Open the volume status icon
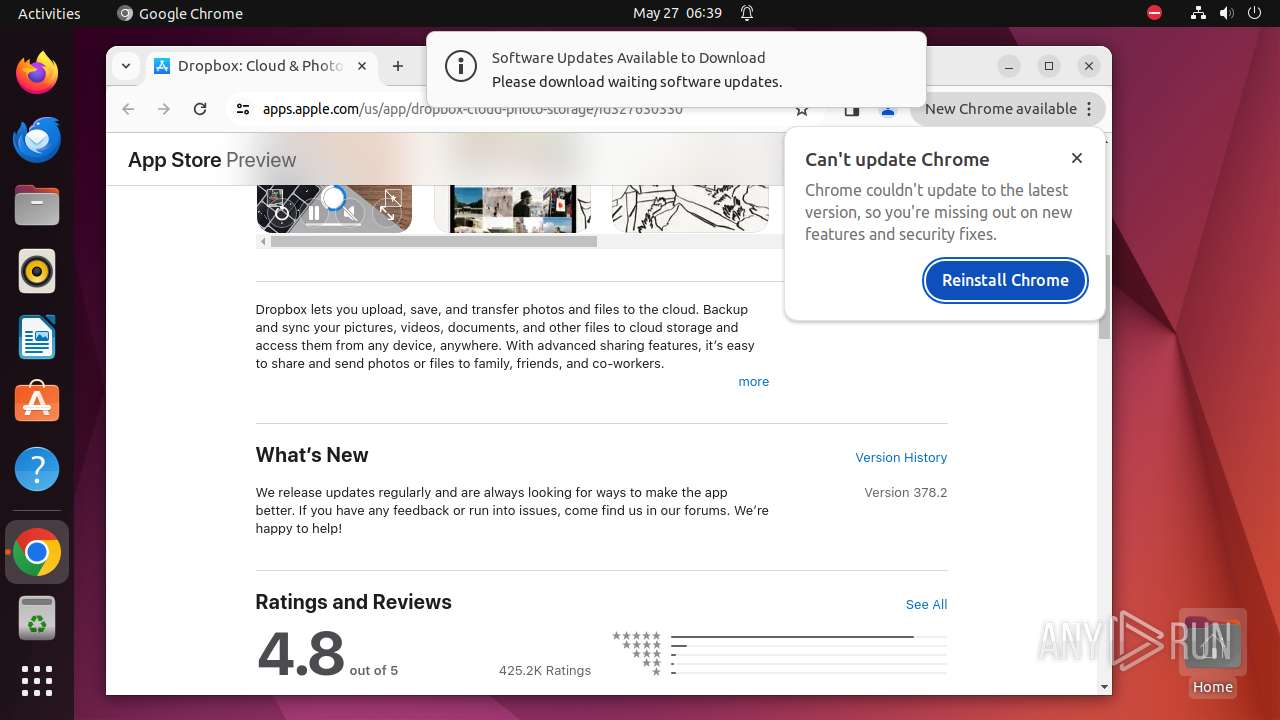1280x720 pixels. [1225, 13]
